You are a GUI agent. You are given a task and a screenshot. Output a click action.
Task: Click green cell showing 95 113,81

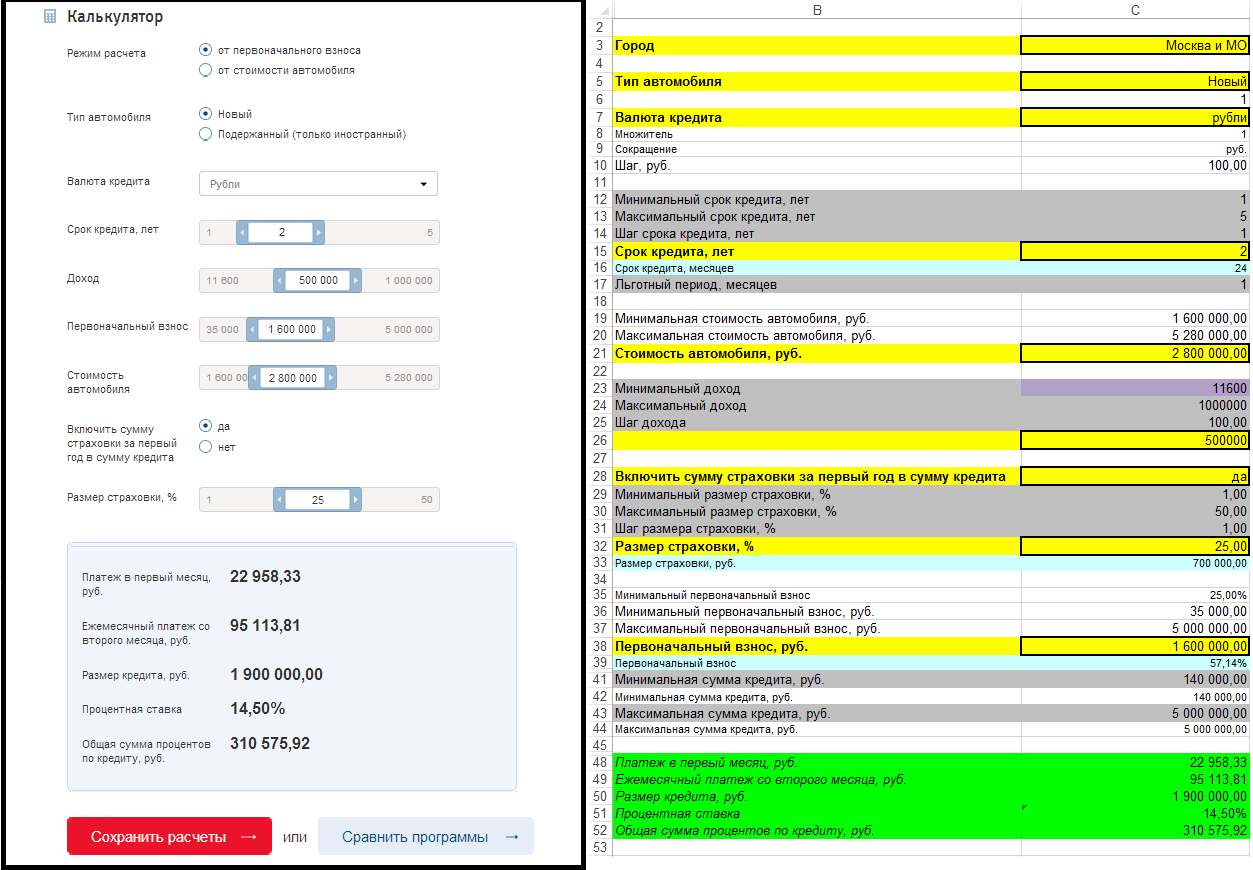pos(1135,779)
